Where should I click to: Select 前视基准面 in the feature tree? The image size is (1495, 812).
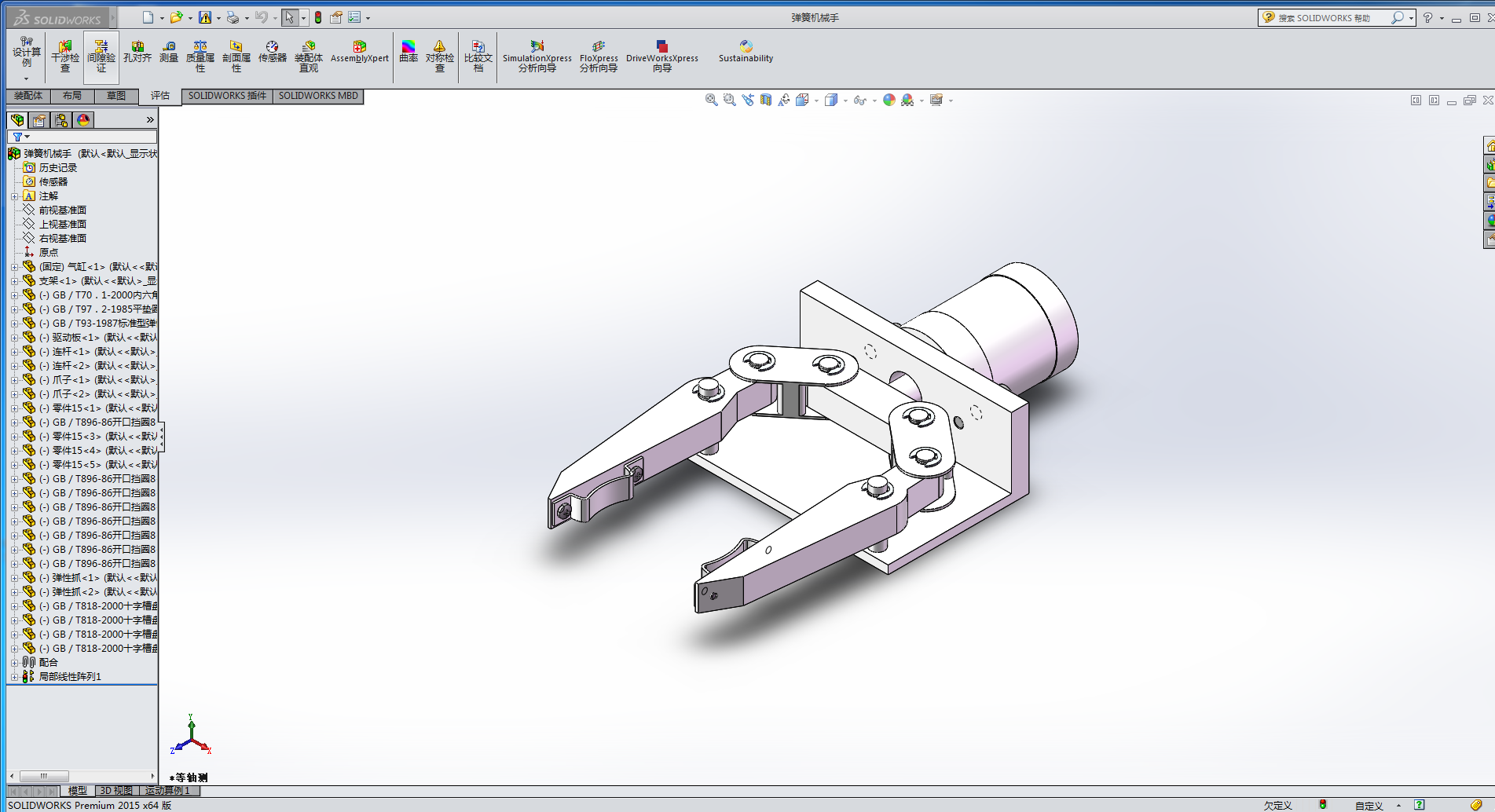[63, 210]
